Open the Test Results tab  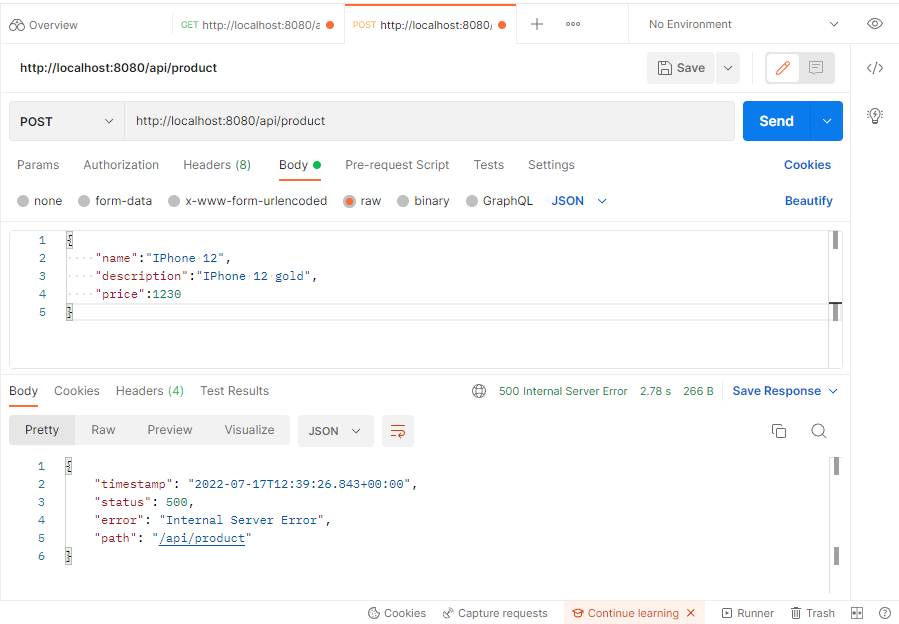tap(234, 391)
